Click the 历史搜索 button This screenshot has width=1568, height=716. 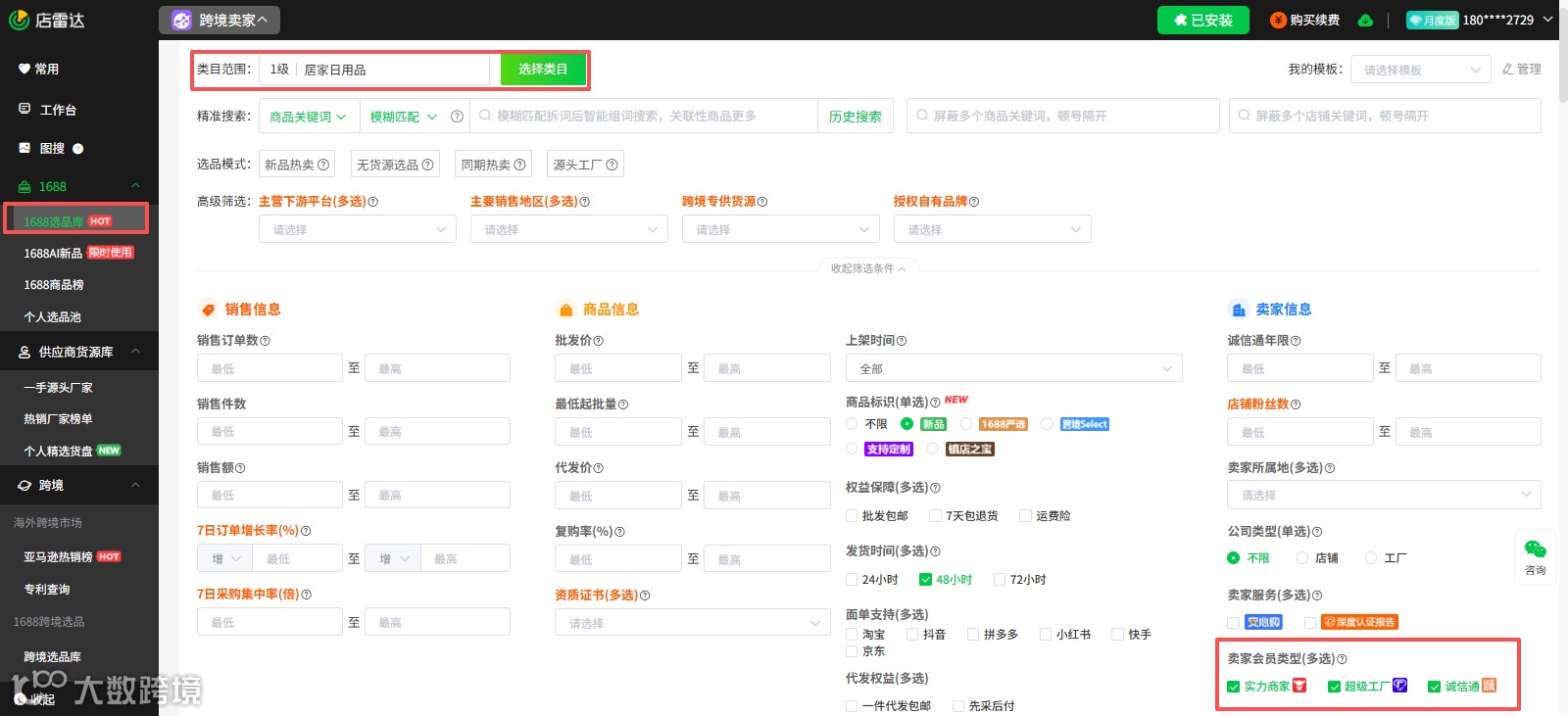(x=855, y=116)
